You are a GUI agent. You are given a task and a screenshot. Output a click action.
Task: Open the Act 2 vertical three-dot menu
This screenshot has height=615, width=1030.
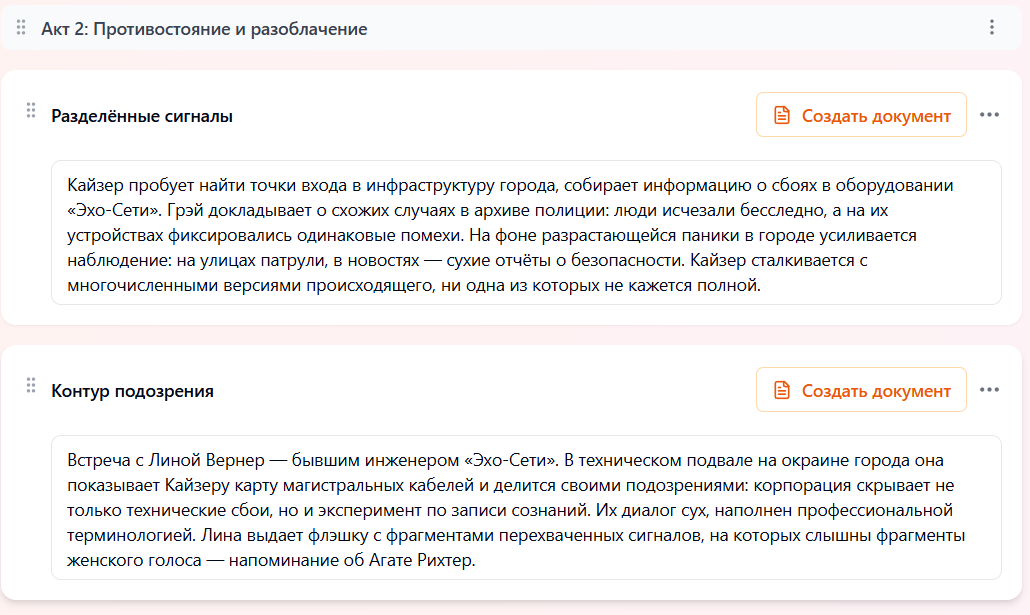991,28
